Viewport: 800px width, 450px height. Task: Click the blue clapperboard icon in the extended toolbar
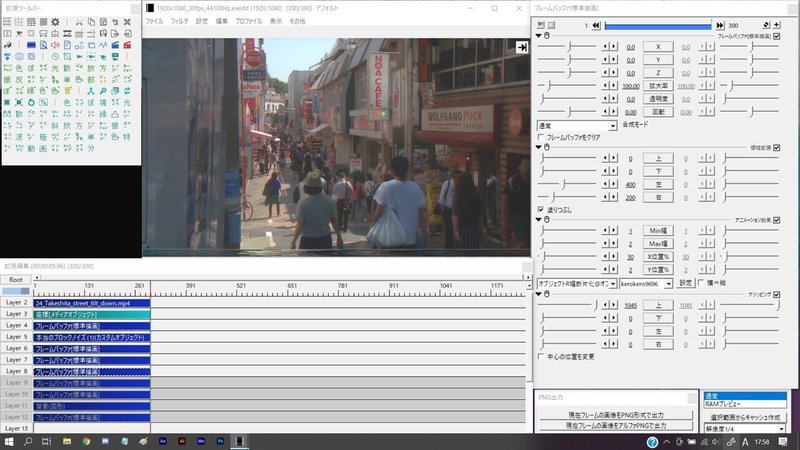point(115,45)
